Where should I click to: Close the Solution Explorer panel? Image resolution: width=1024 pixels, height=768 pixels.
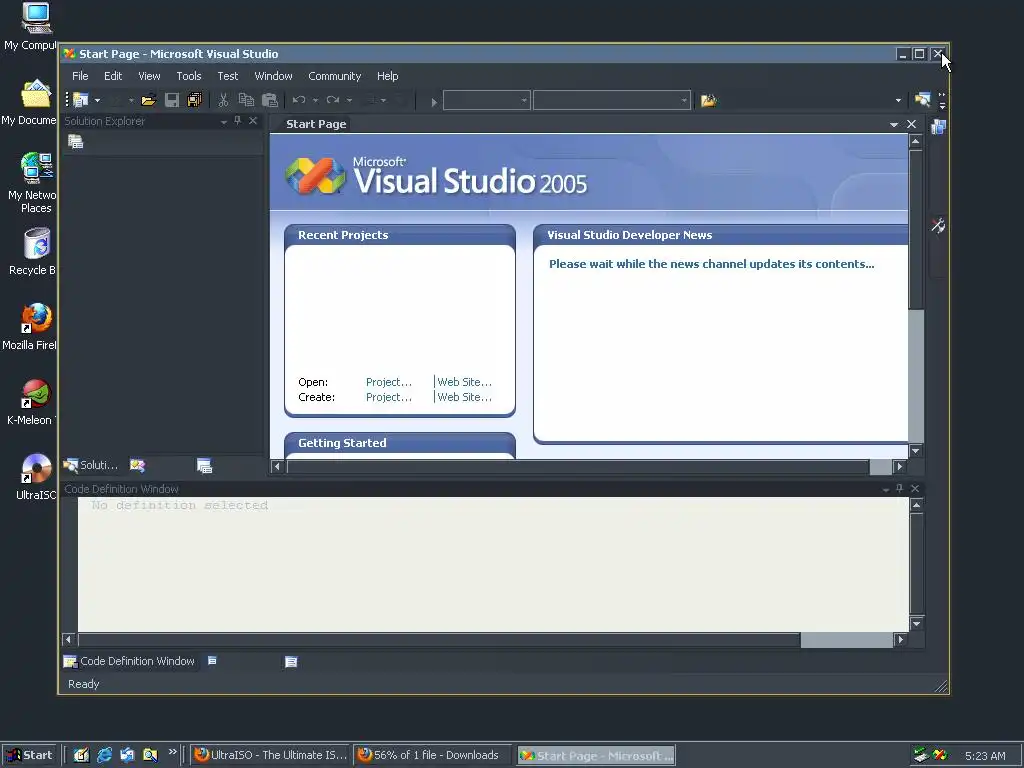pos(253,121)
